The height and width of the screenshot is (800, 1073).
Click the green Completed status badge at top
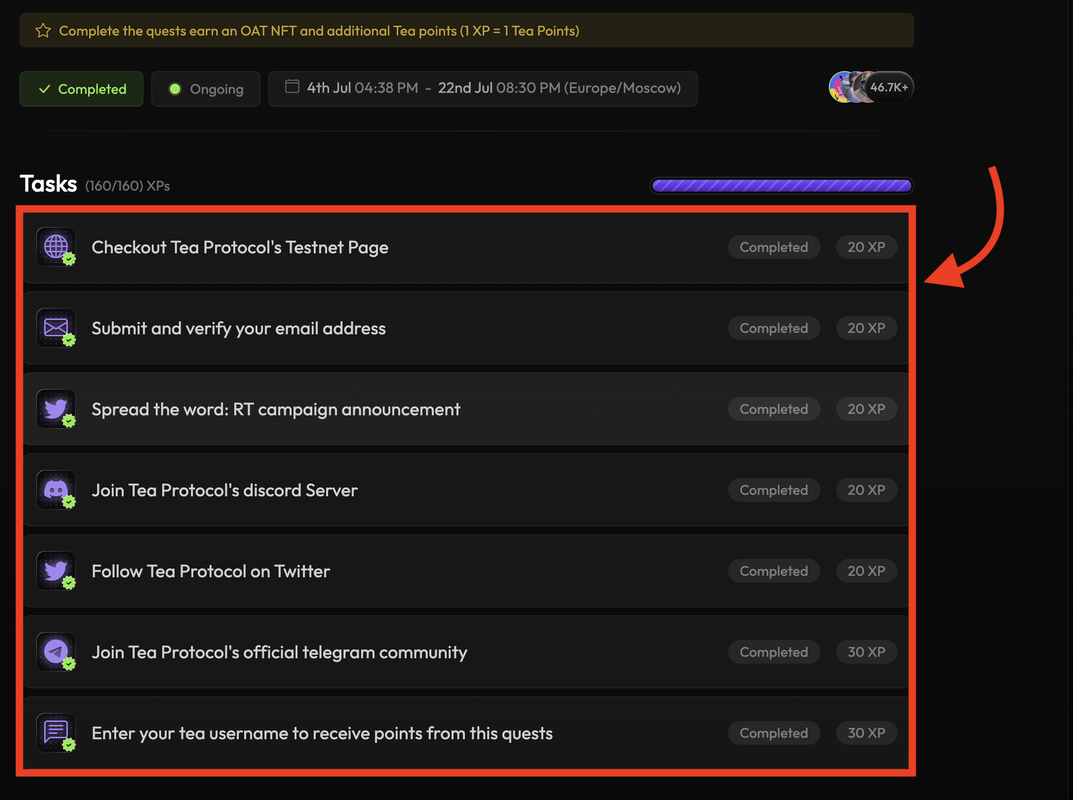(x=81, y=89)
